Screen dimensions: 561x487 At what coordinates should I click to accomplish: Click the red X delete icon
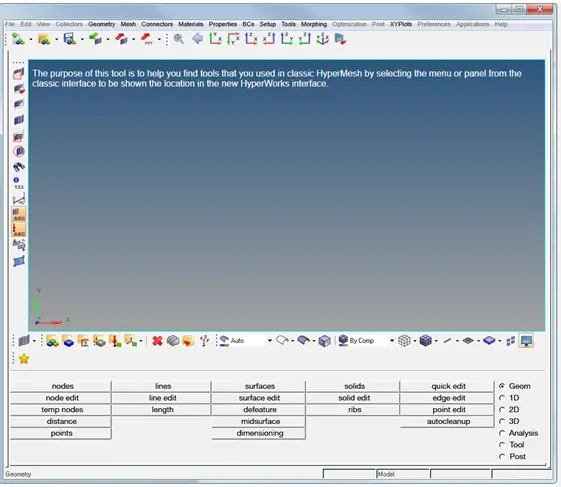click(x=157, y=341)
